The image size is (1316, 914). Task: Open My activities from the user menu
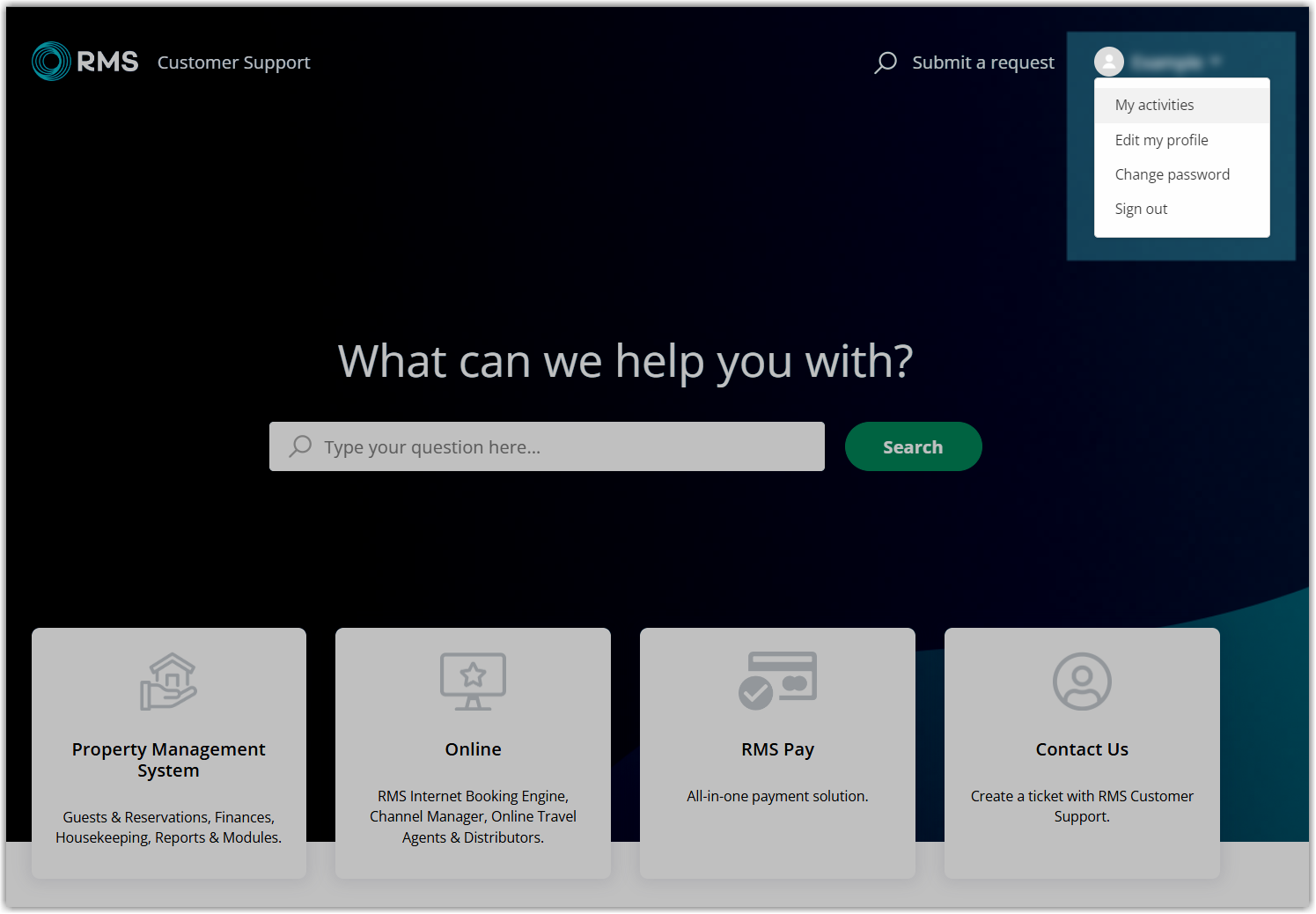point(1181,105)
